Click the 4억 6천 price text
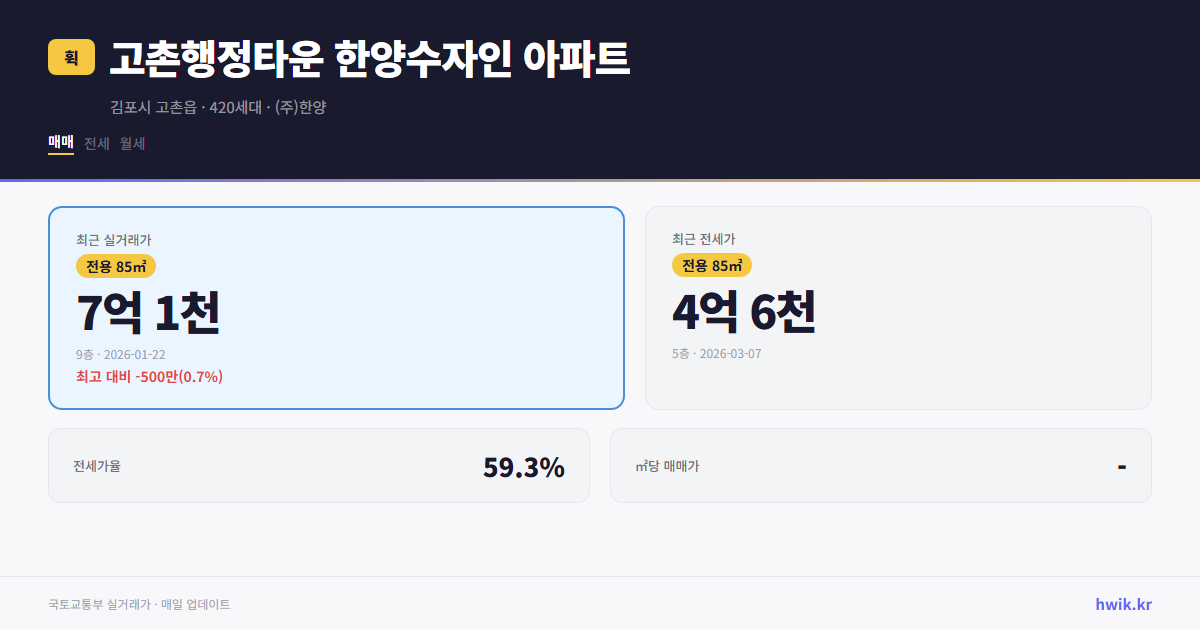 point(745,312)
